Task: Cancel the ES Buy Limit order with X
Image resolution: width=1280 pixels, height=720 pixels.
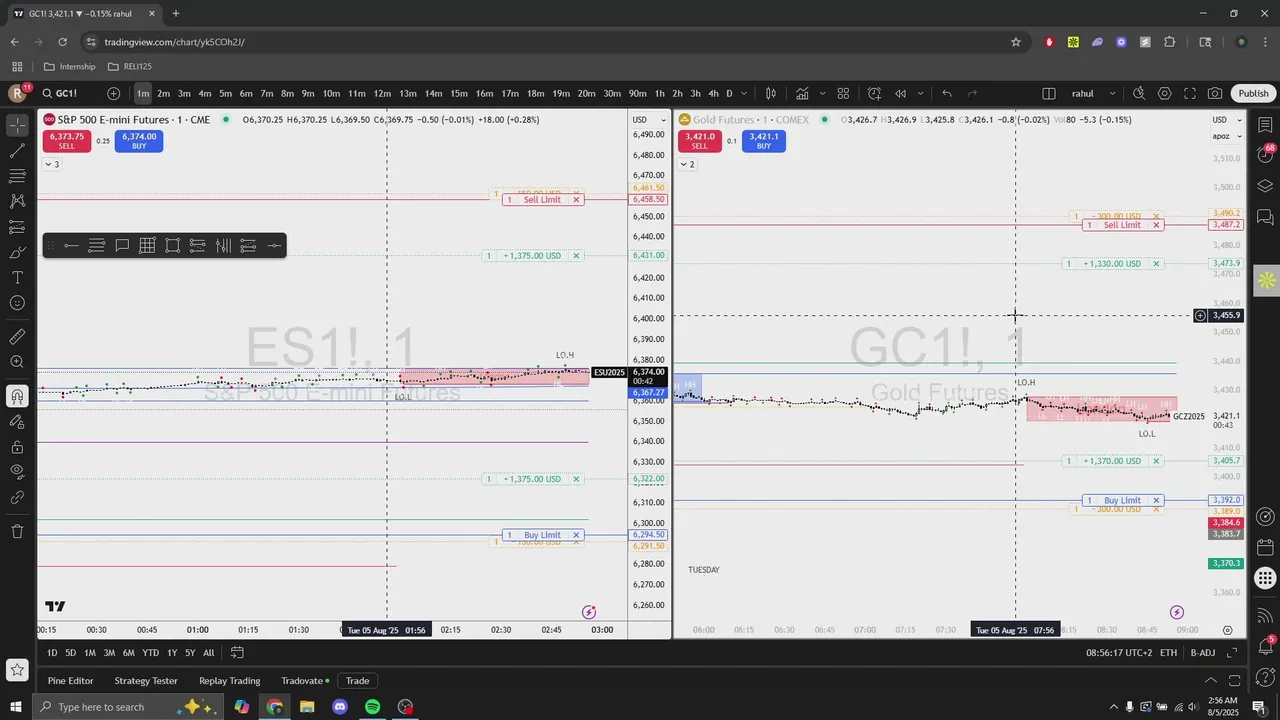Action: click(x=576, y=535)
